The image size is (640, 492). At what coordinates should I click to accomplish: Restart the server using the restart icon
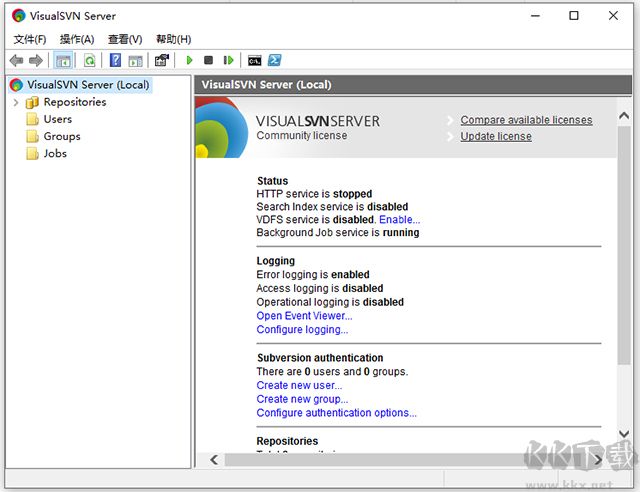click(228, 61)
